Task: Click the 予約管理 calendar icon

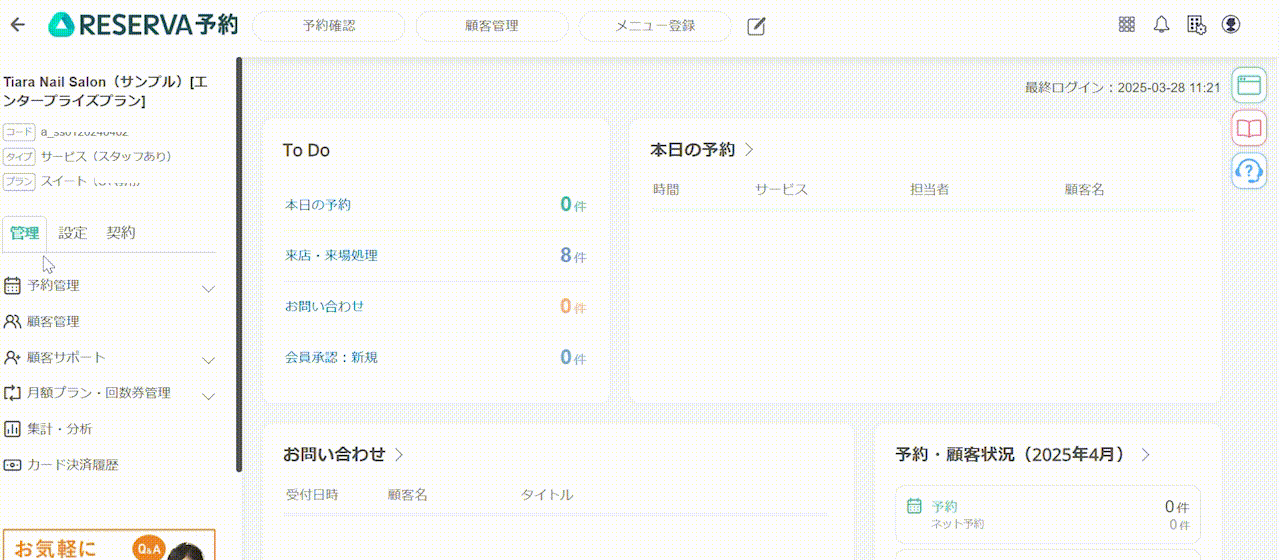Action: click(x=12, y=285)
